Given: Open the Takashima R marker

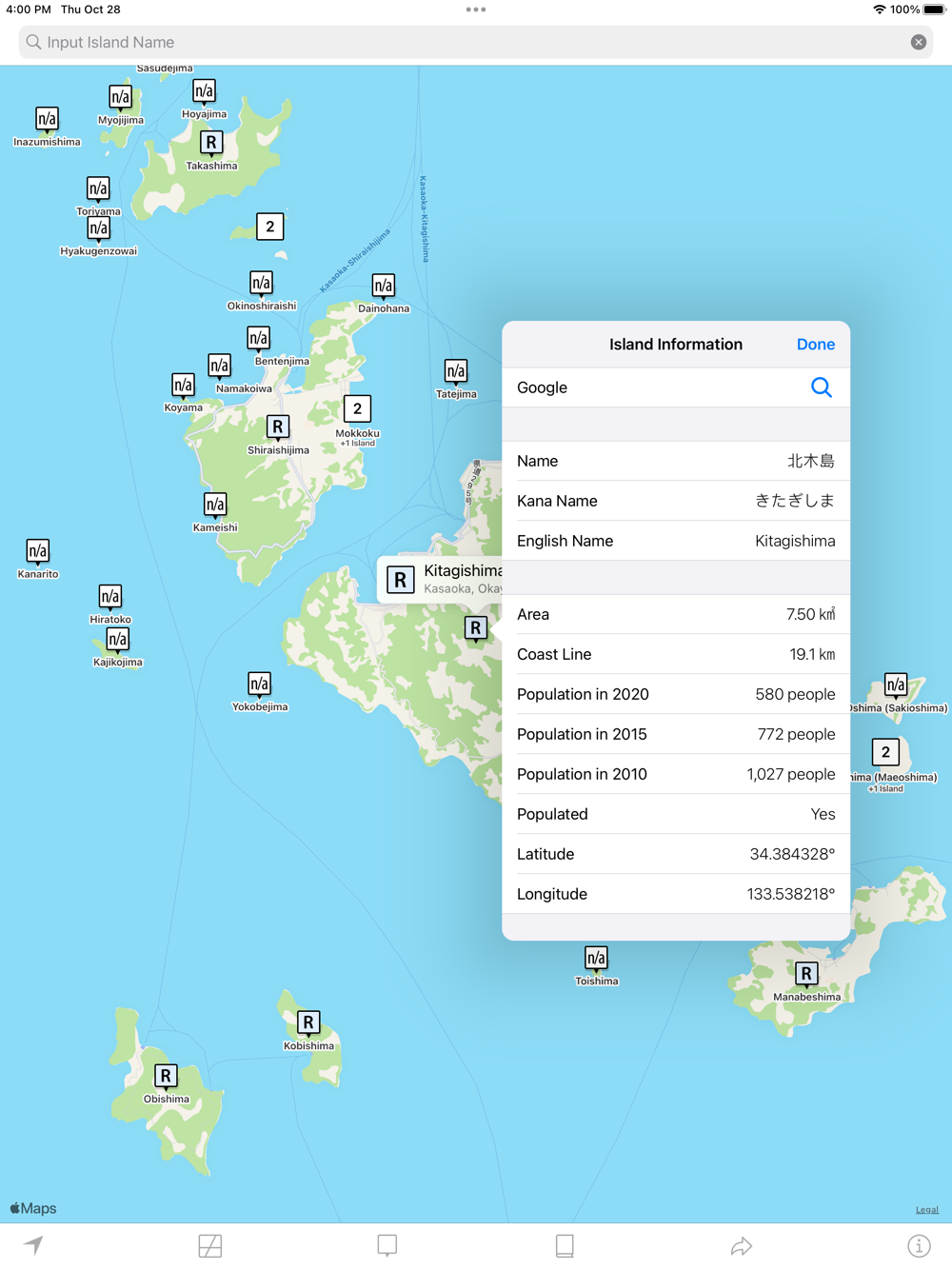Looking at the screenshot, I should click(211, 143).
